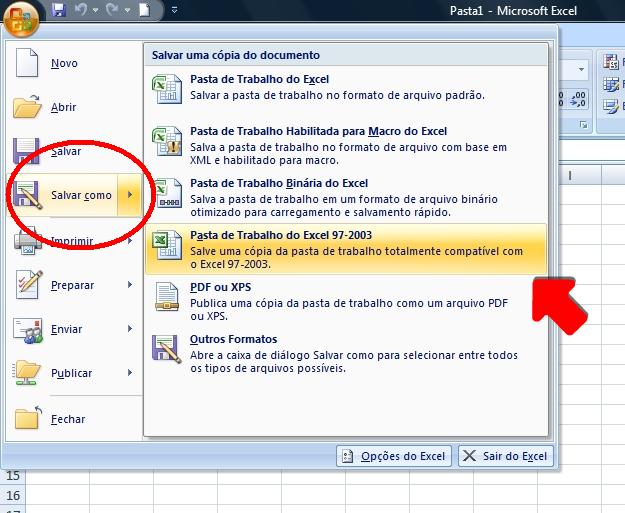Expand the Imprimir submenu arrow
This screenshot has height=513, width=625.
tap(130, 241)
